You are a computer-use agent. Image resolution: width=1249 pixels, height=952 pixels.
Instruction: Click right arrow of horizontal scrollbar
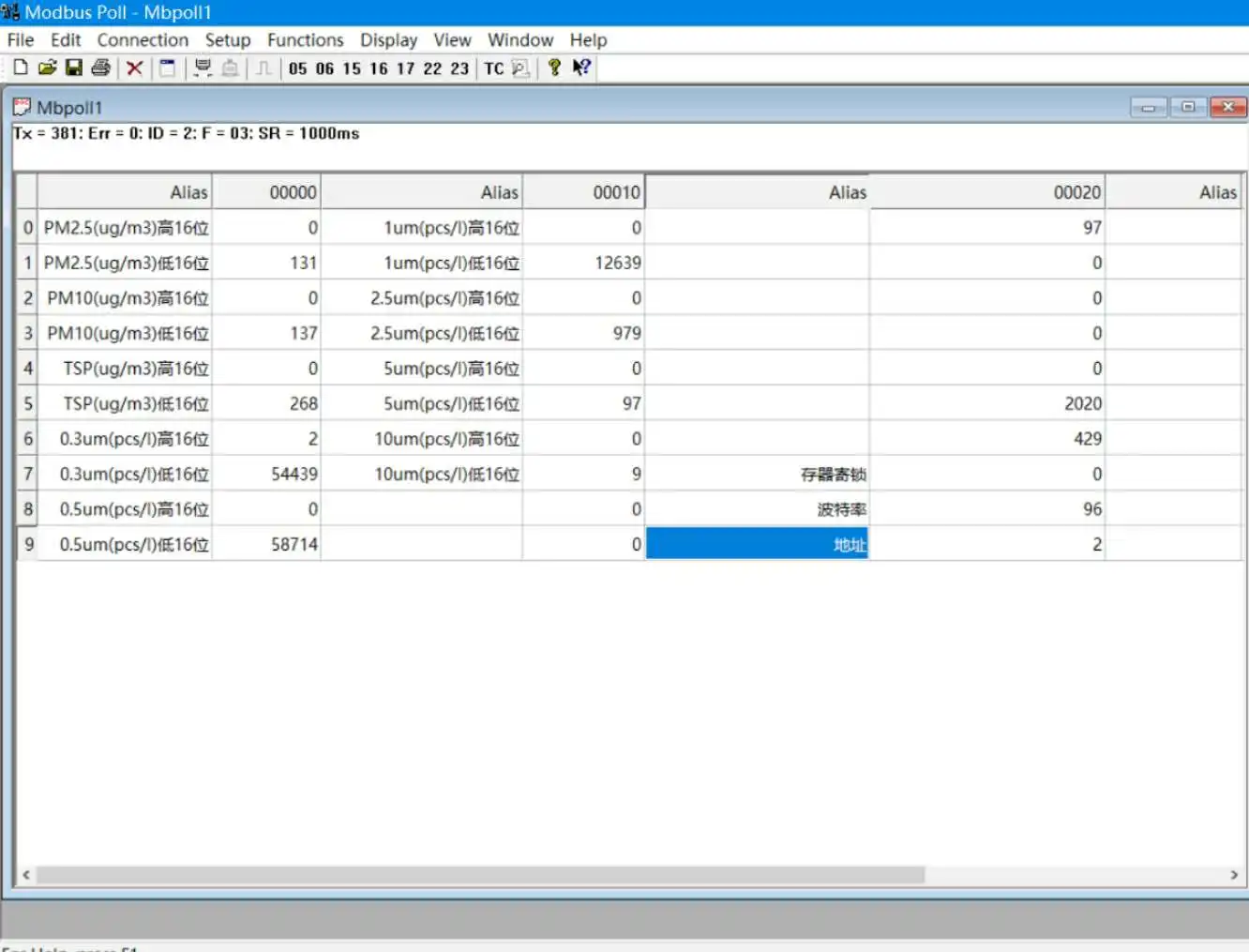1233,874
